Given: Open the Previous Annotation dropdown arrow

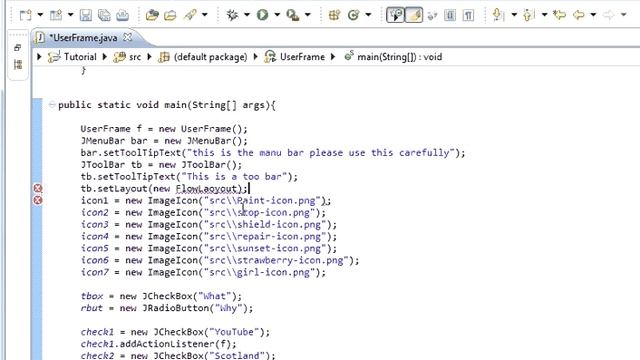Looking at the screenshot, I should (544, 15).
